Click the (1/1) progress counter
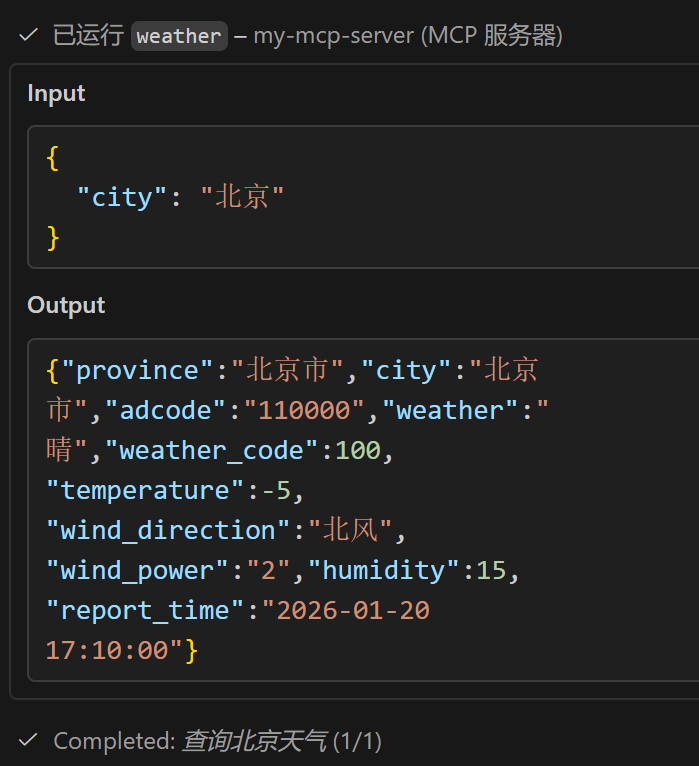The height and width of the screenshot is (766, 699). [x=357, y=741]
